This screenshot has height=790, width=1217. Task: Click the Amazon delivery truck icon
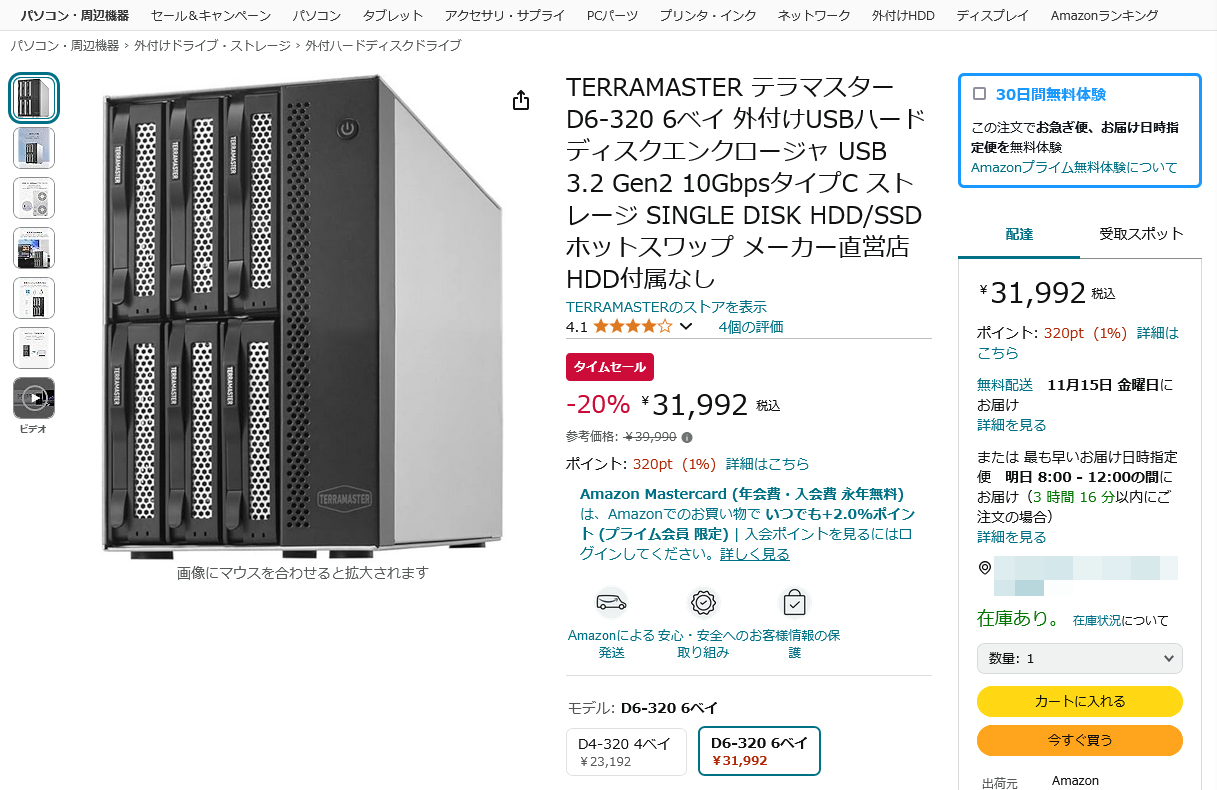611,602
